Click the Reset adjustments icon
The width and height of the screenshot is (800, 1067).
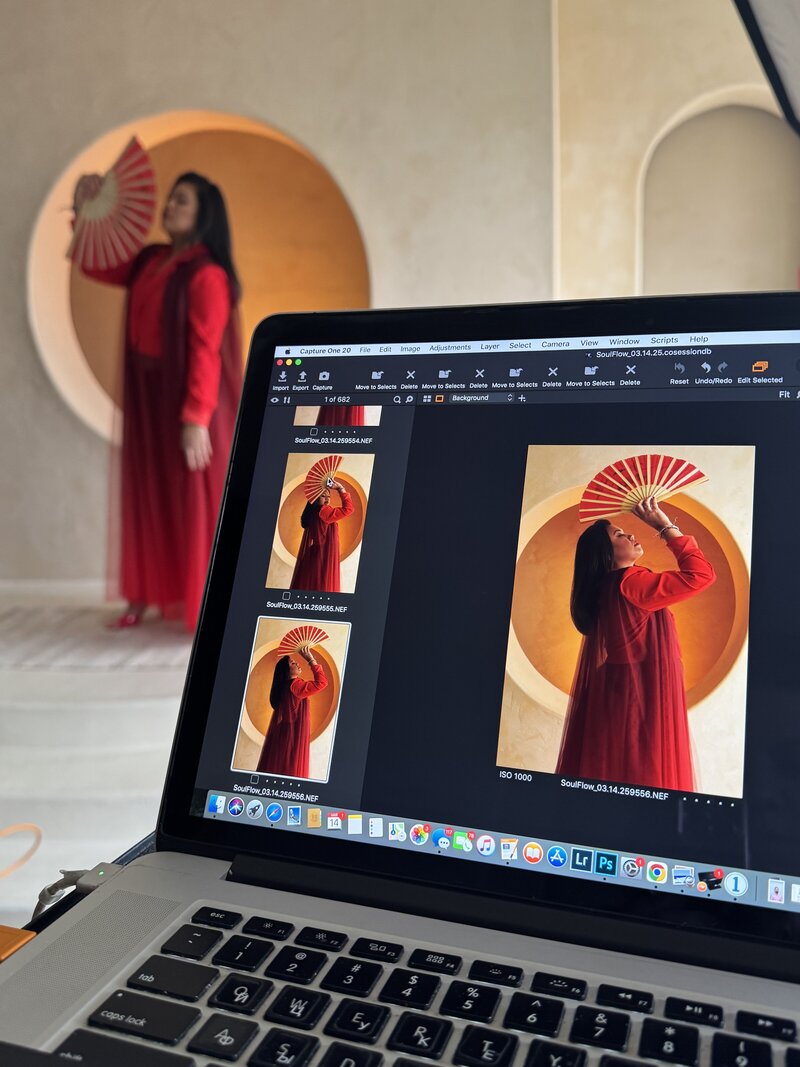pos(679,368)
